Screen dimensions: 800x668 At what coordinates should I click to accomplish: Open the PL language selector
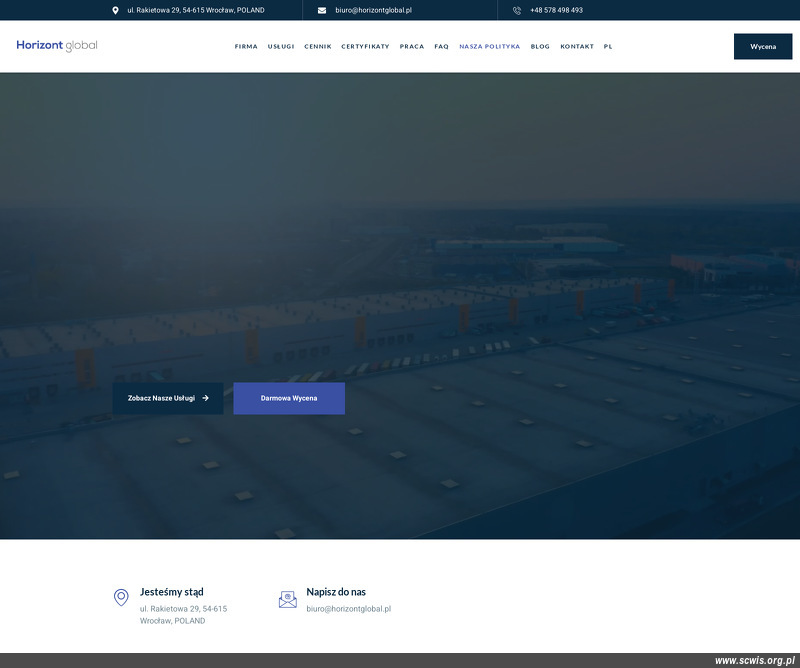(608, 46)
